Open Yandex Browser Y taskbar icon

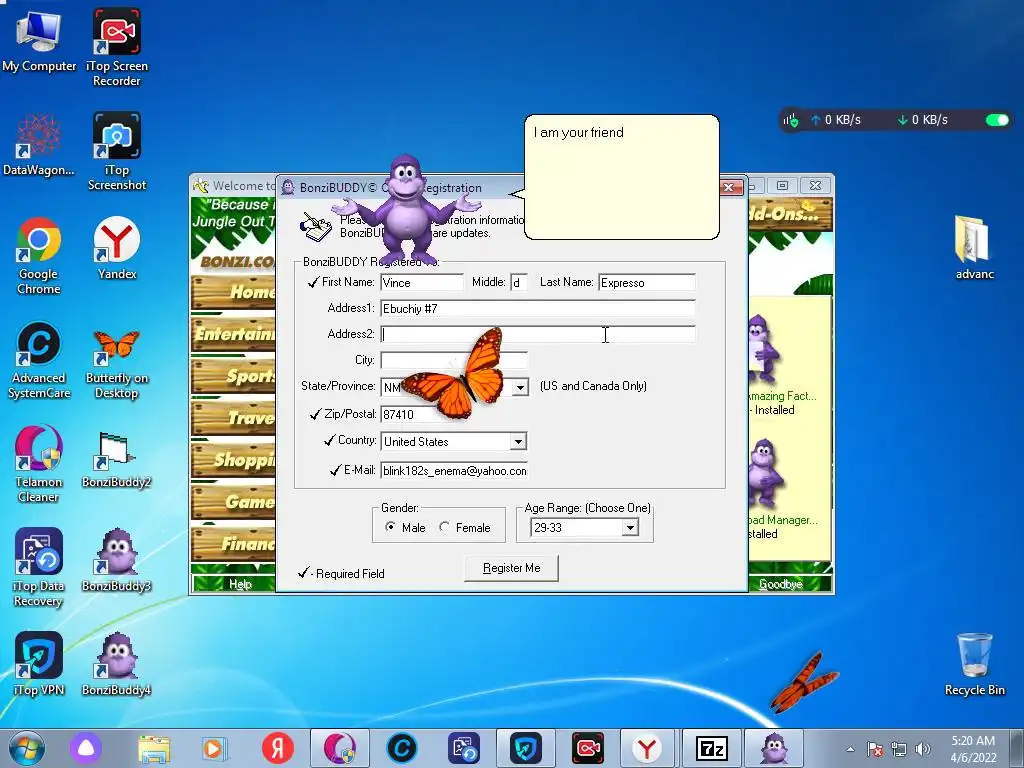tap(647, 748)
